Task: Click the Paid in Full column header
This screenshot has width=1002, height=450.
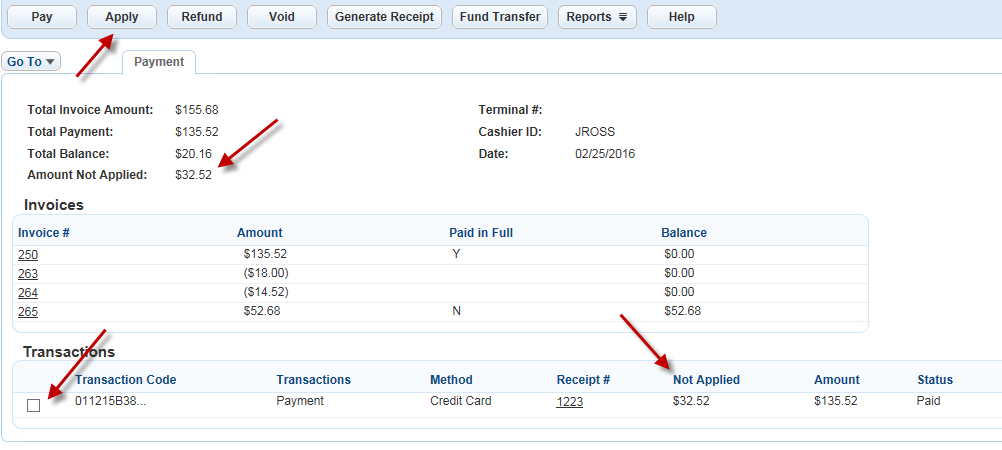Action: [481, 233]
